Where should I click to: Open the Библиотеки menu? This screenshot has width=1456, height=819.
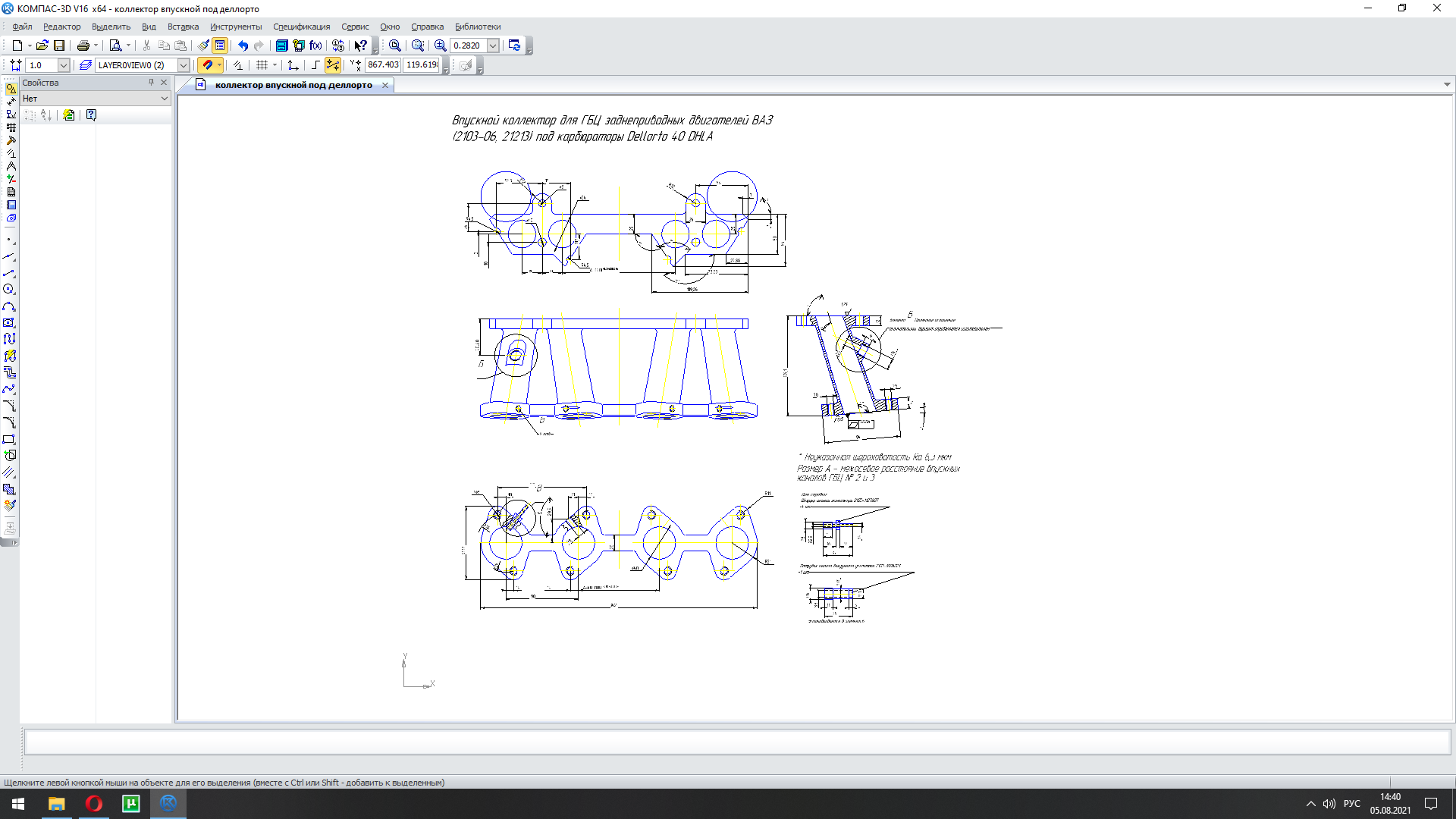click(478, 27)
